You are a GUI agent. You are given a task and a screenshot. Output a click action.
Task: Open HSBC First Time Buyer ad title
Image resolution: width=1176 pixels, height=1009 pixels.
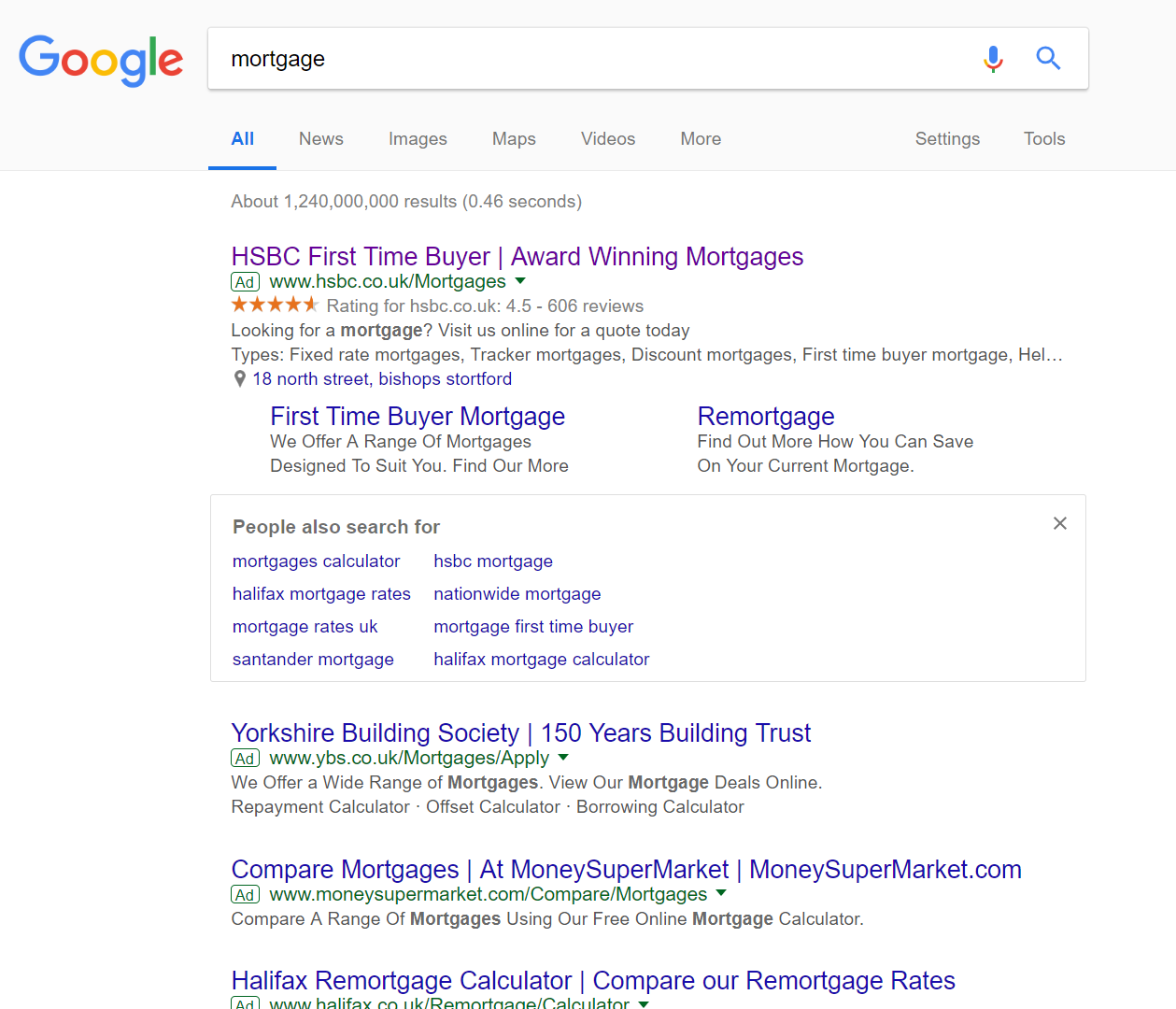click(517, 257)
